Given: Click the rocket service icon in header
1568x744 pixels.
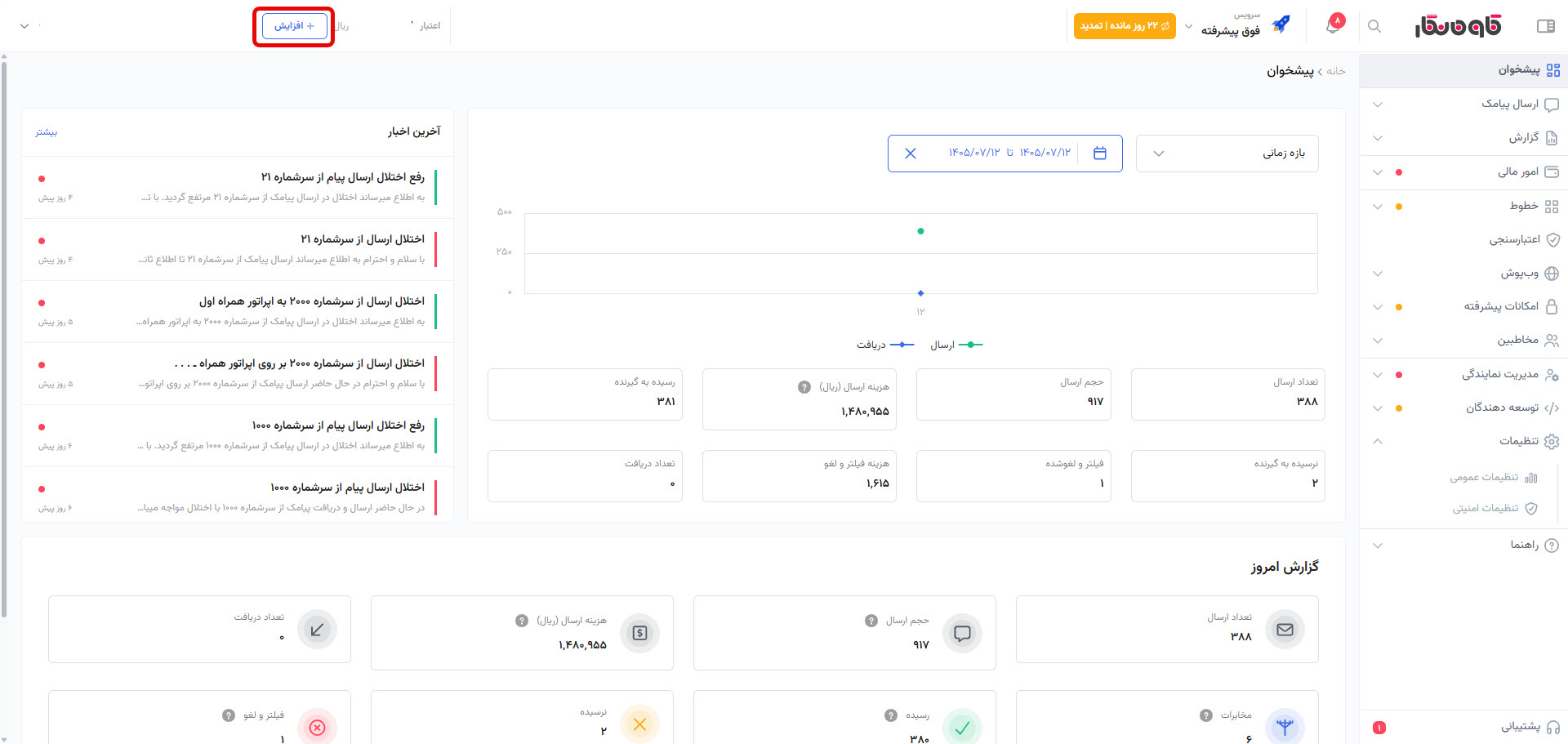Looking at the screenshot, I should (1281, 25).
